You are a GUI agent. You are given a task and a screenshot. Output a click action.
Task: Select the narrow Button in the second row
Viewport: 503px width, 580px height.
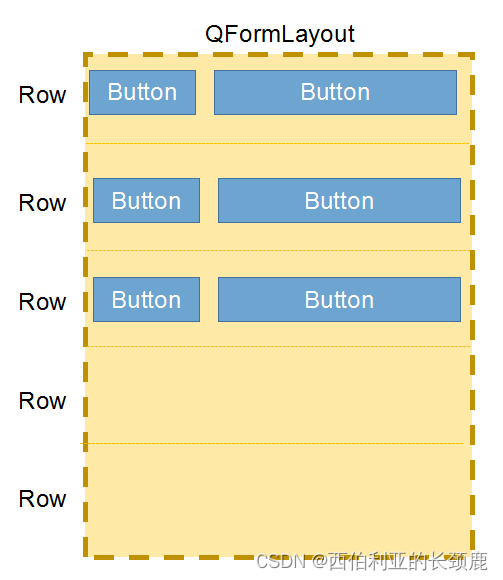146,200
